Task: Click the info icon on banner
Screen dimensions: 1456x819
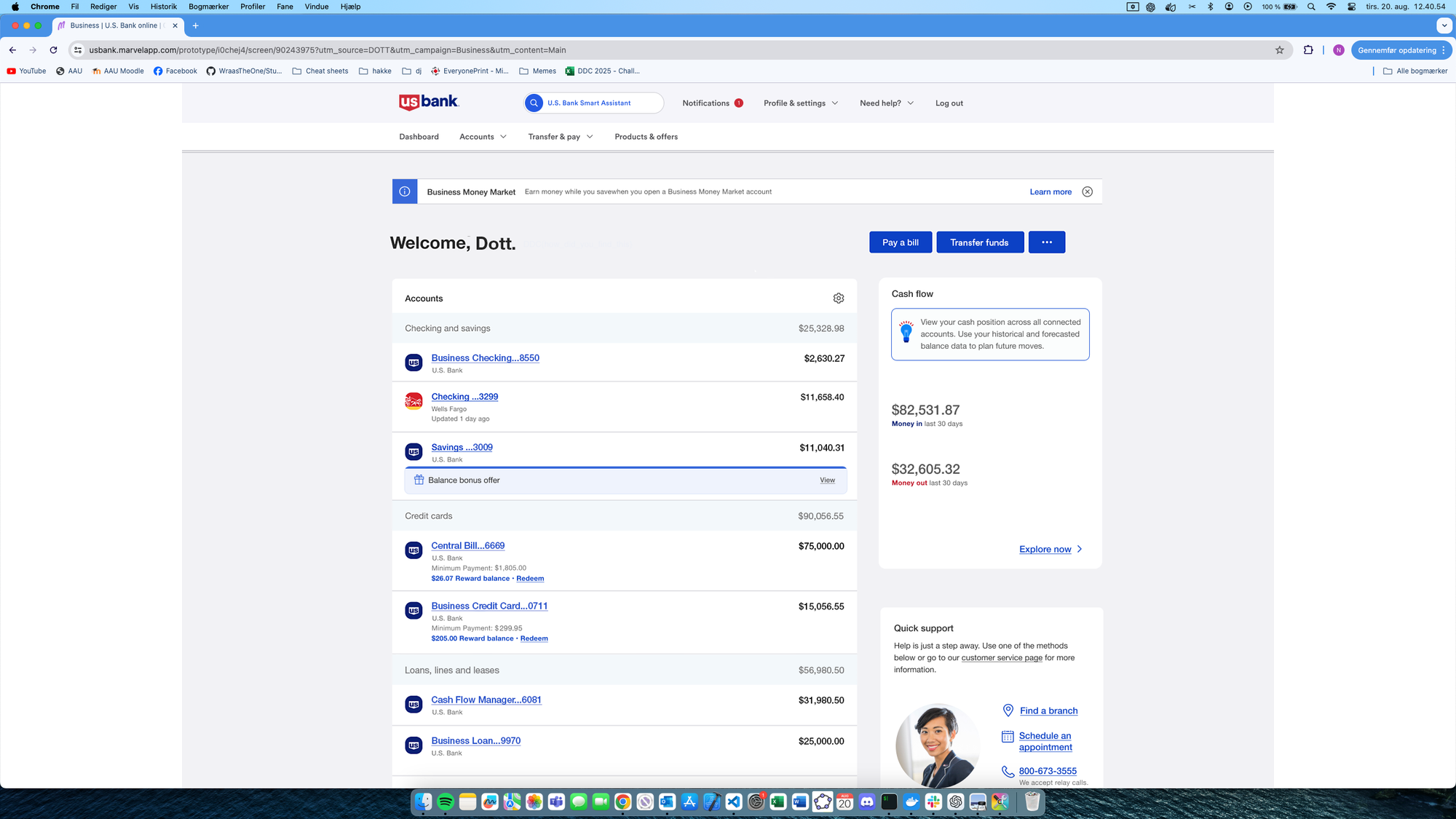Action: tap(405, 192)
